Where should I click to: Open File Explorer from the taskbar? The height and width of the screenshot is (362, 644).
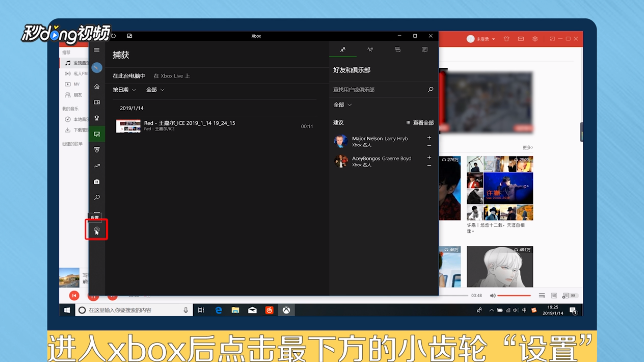pos(235,310)
